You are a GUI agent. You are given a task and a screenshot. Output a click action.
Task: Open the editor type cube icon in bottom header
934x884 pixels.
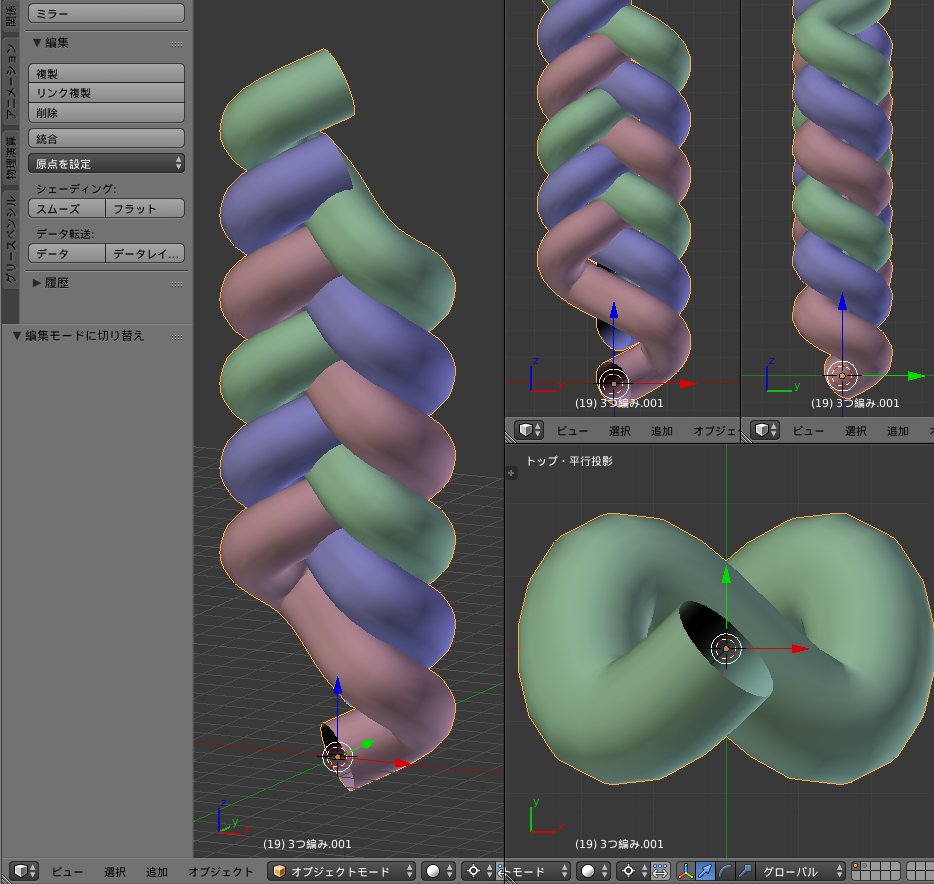coord(21,870)
